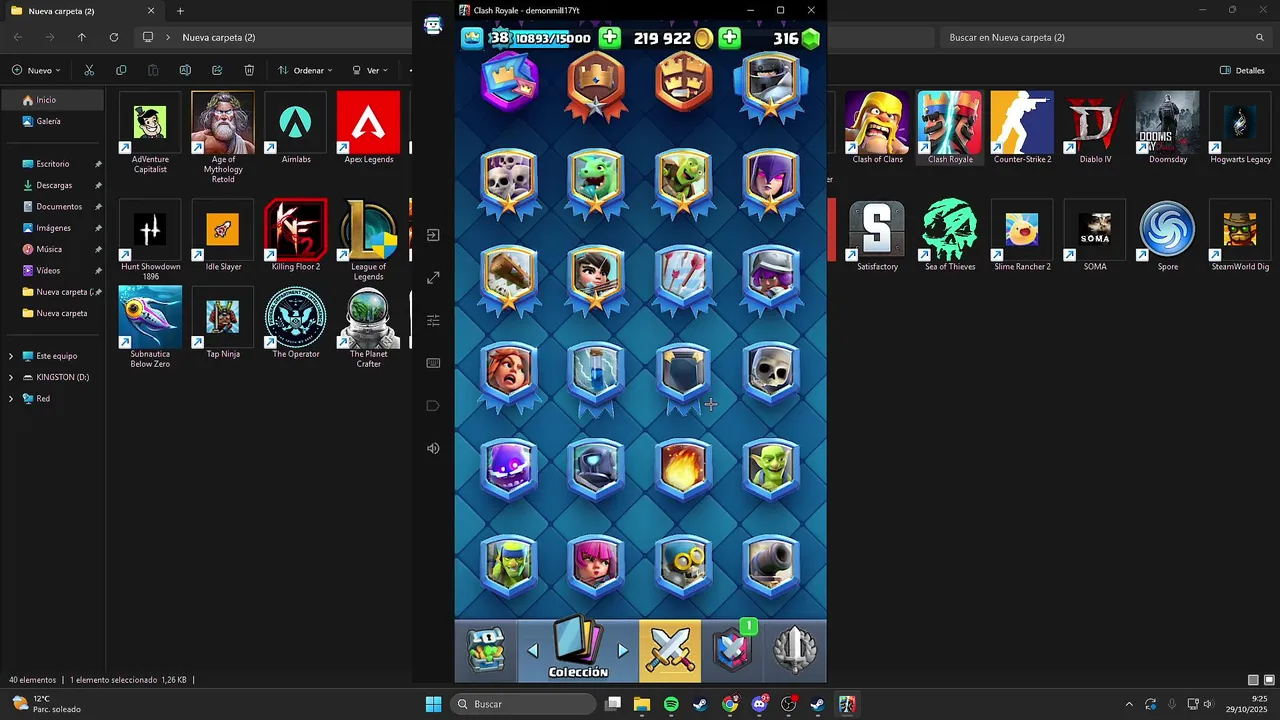Open new Explorer tab plus button

pos(180,11)
